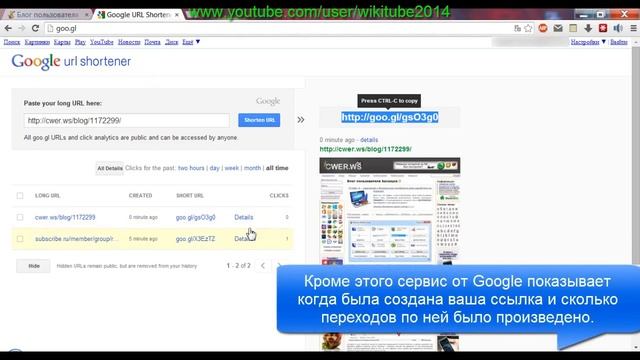Open Карты in the Google bar
The image size is (640, 360).
62,42
